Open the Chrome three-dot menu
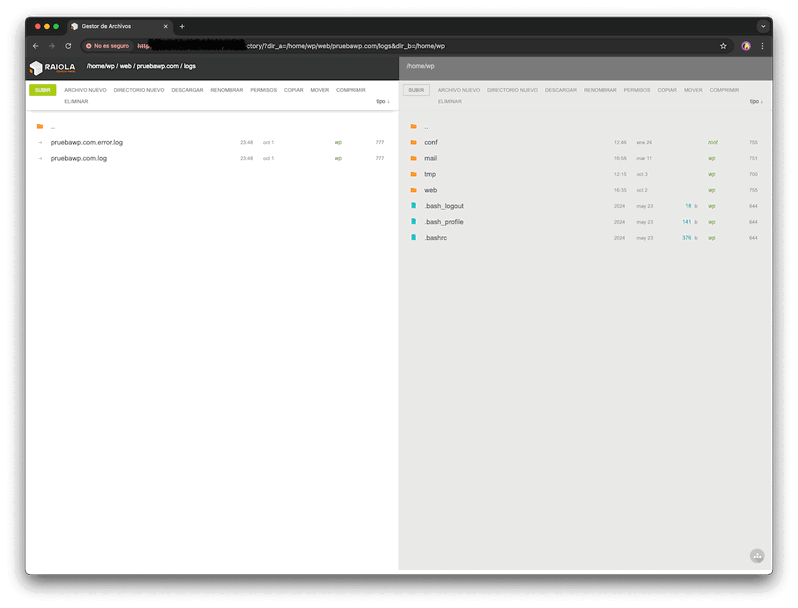Viewport: 798px width, 608px height. pos(762,46)
